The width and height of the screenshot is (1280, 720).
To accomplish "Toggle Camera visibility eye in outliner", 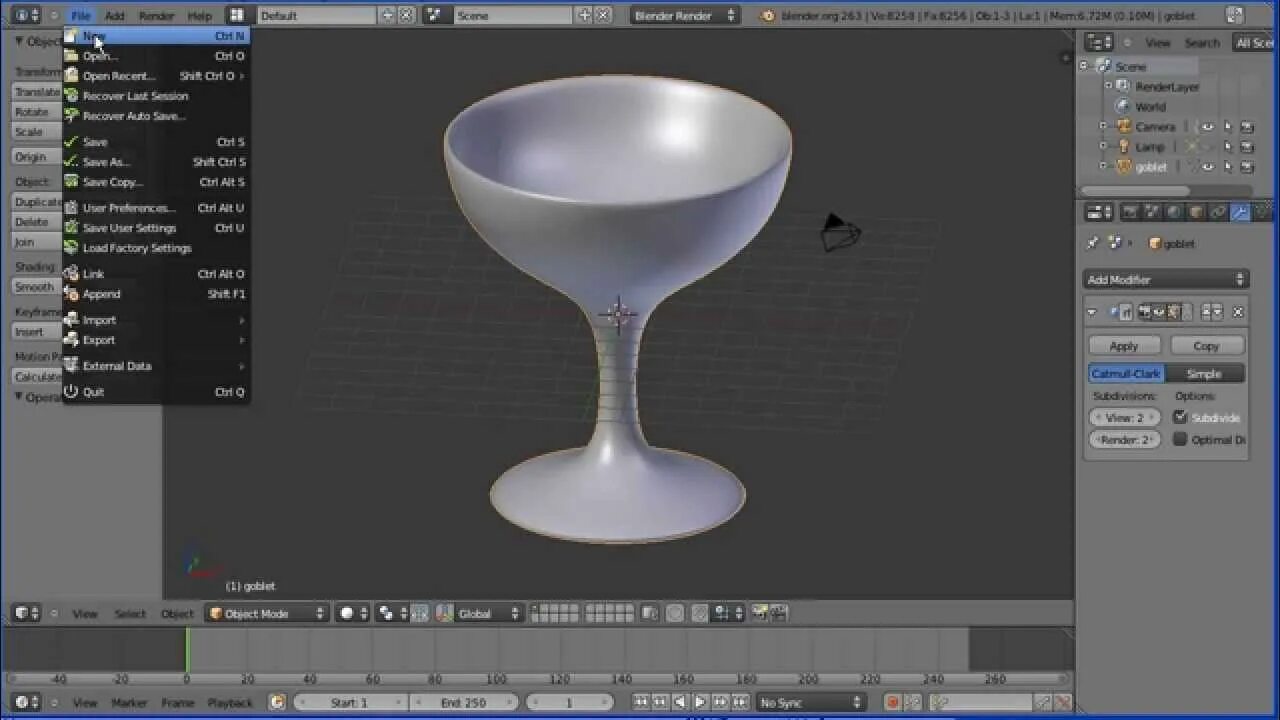I will [x=1208, y=127].
